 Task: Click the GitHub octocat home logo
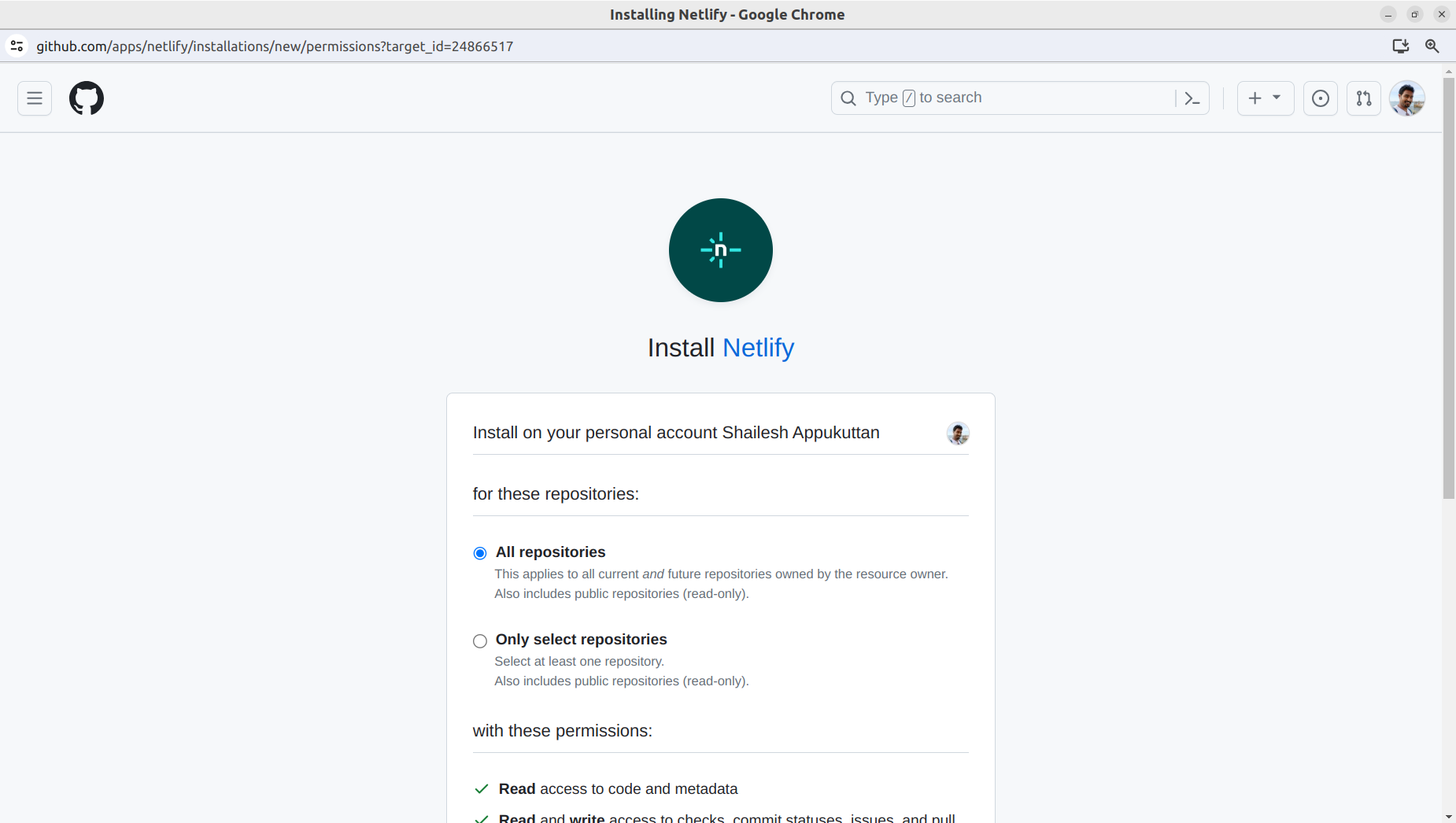pos(87,98)
